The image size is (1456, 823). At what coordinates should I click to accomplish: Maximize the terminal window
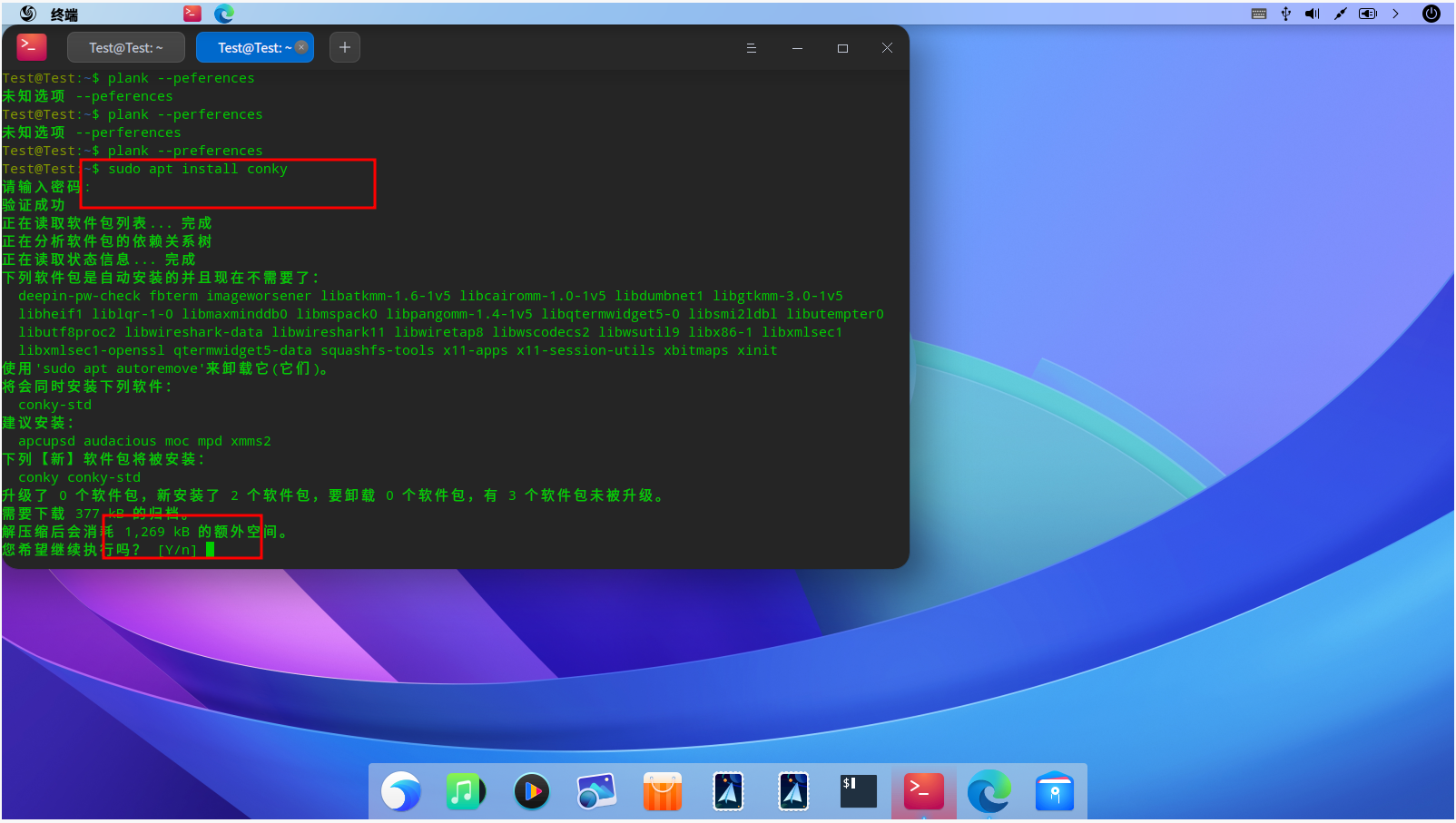pyautogui.click(x=842, y=48)
